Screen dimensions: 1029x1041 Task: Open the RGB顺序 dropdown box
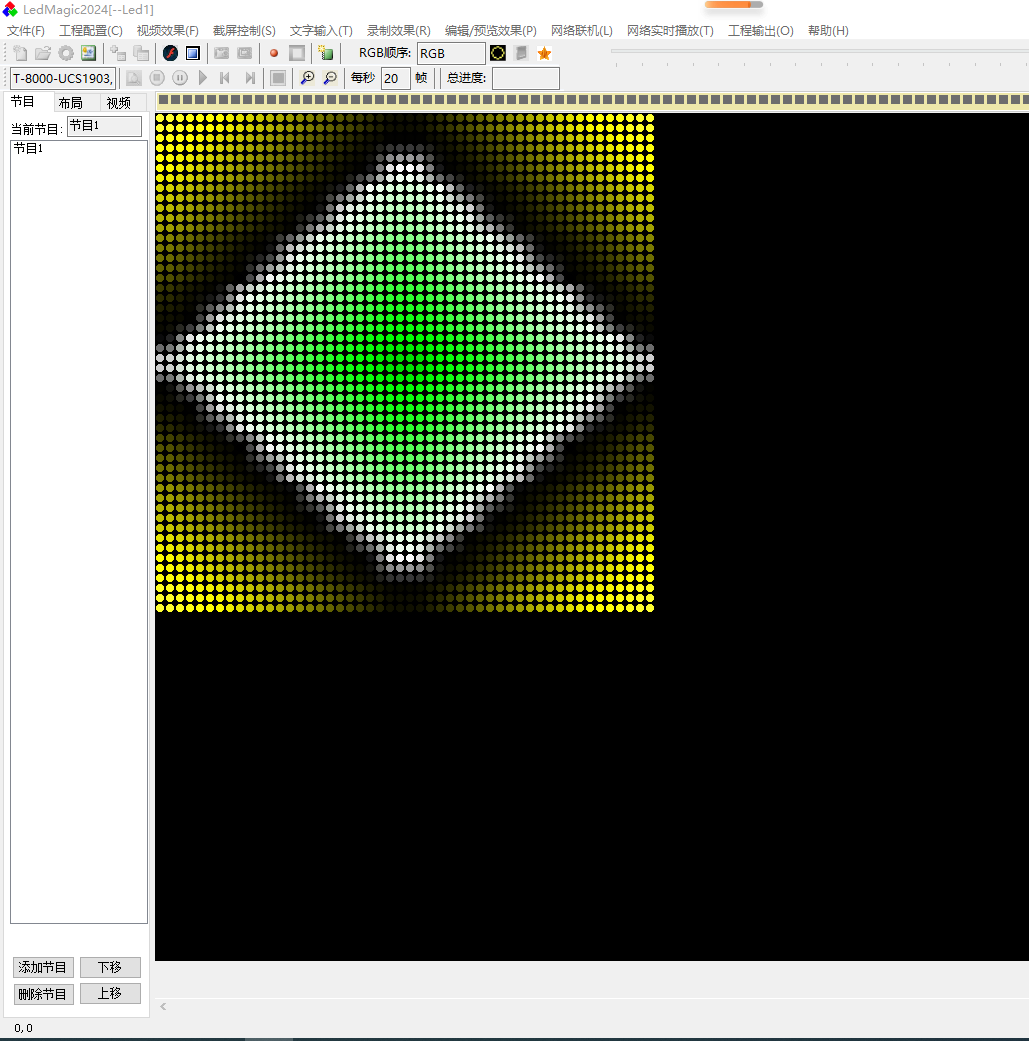[451, 53]
